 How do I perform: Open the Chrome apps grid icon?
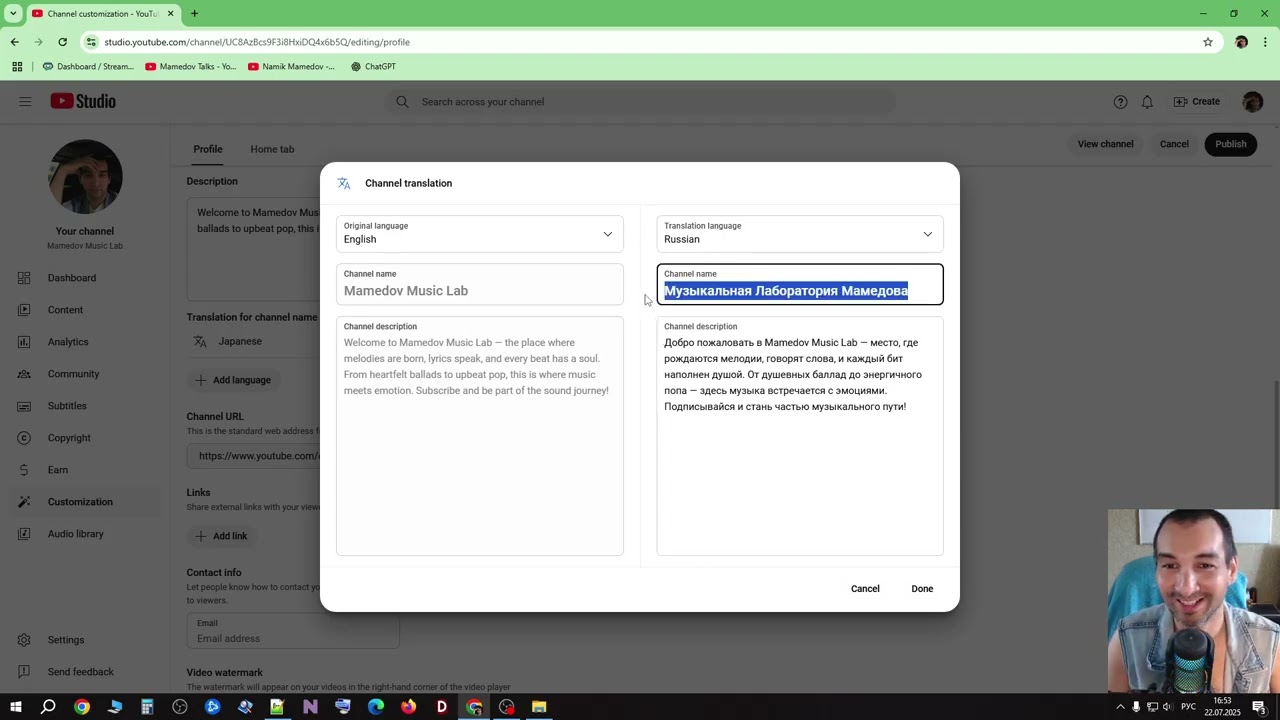[x=17, y=67]
